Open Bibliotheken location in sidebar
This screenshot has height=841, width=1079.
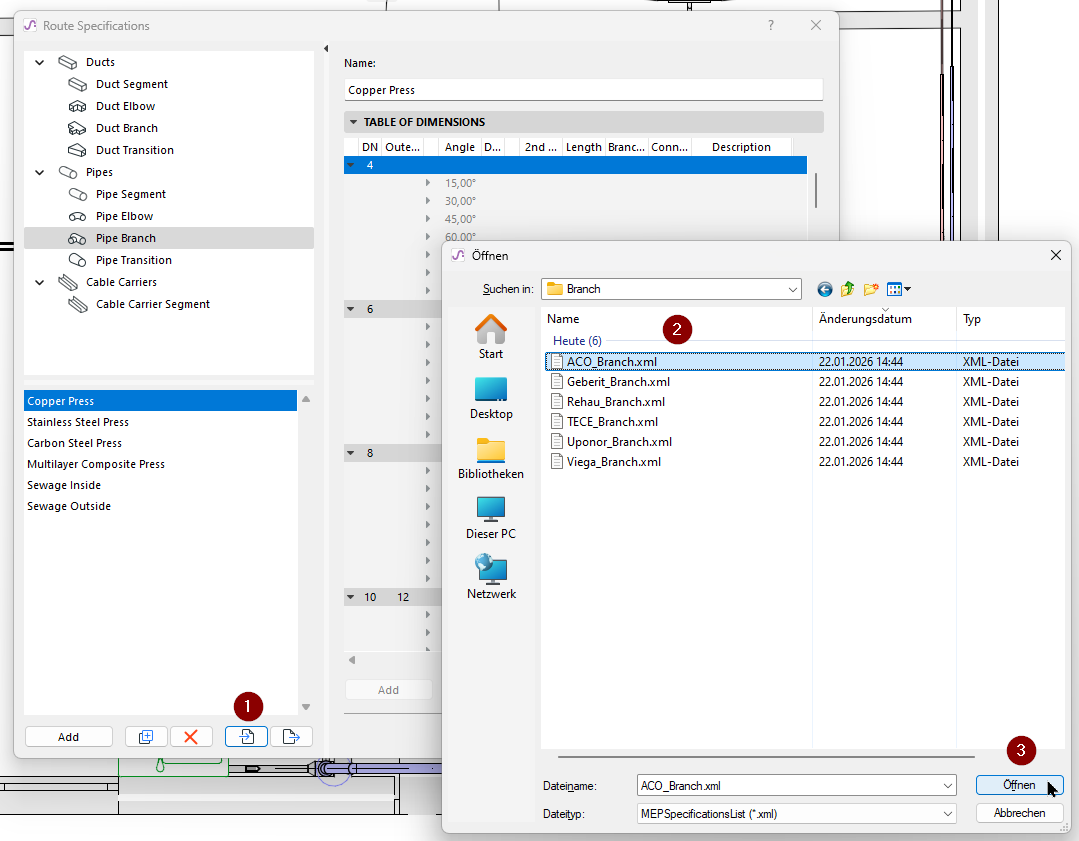tap(491, 458)
